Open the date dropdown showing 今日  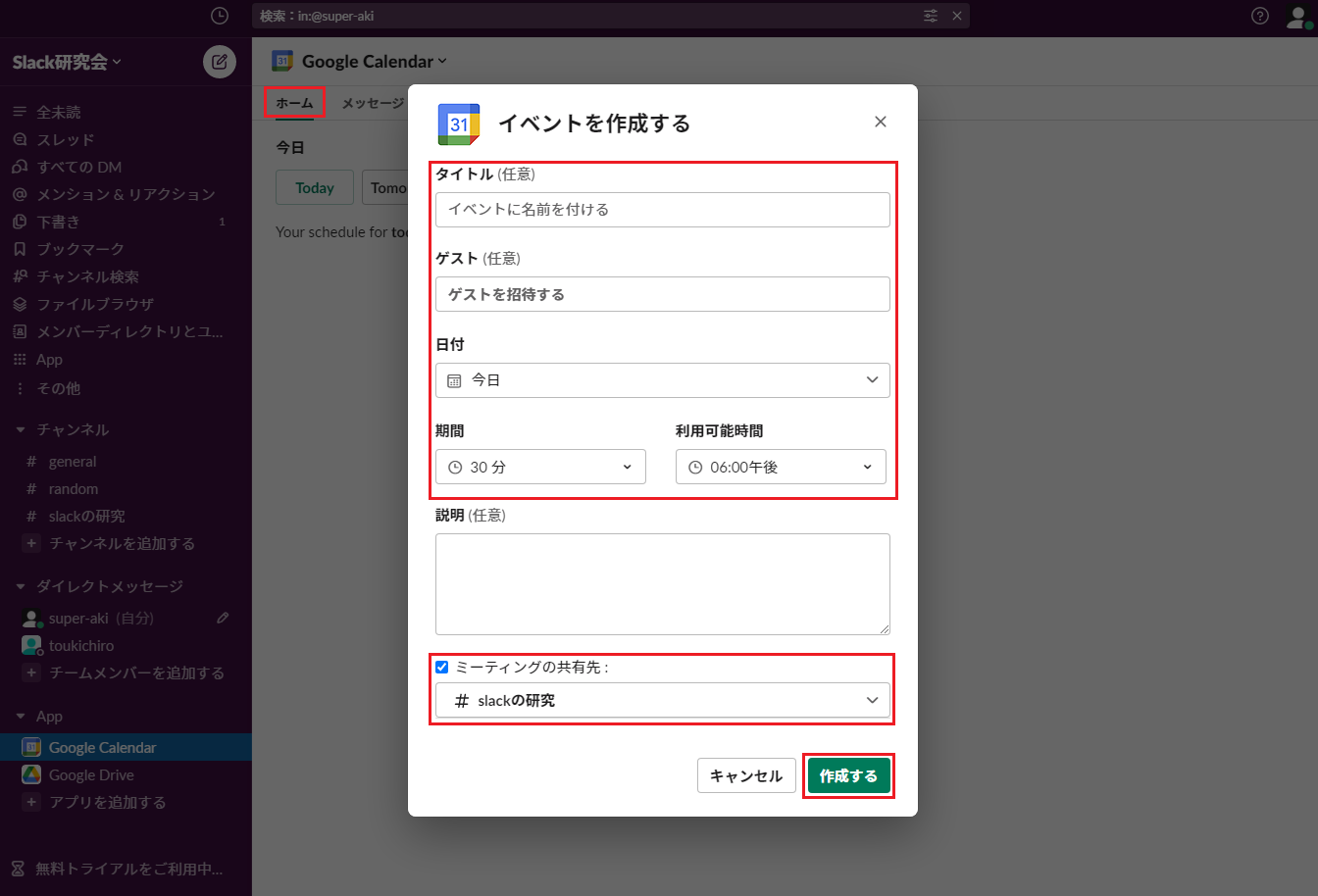662,380
